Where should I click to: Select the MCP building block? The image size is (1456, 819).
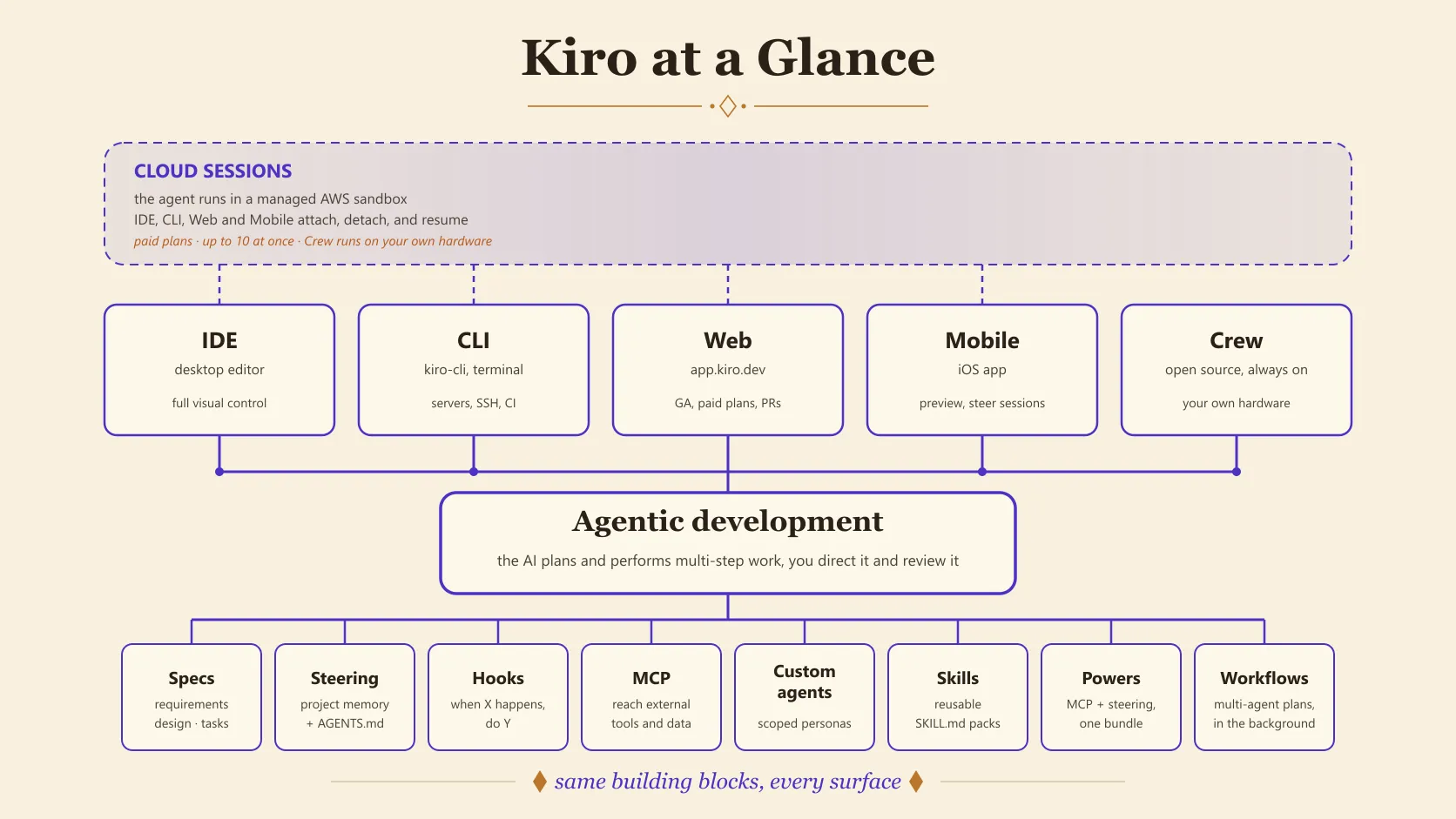coord(651,697)
